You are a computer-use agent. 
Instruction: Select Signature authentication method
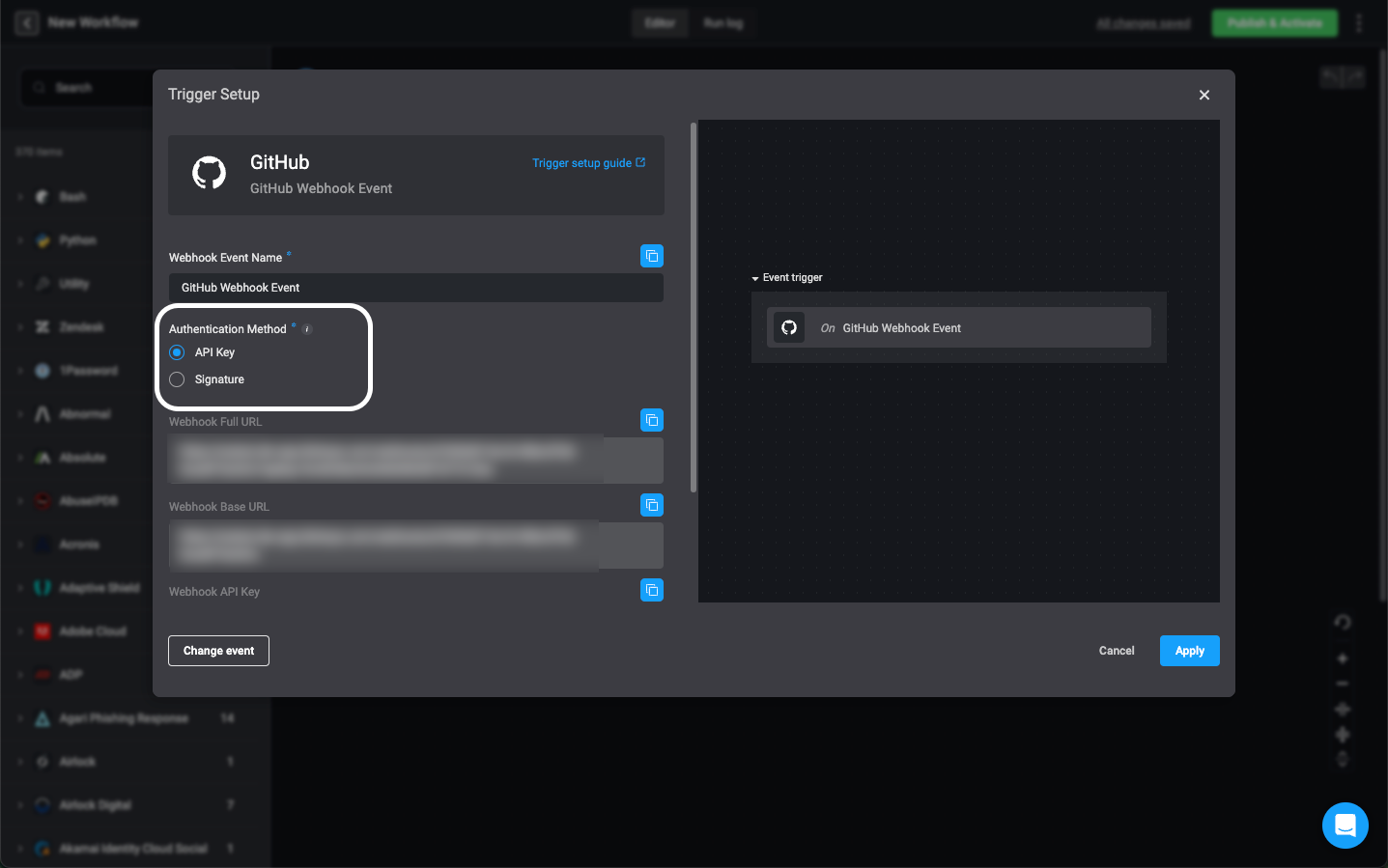(177, 379)
